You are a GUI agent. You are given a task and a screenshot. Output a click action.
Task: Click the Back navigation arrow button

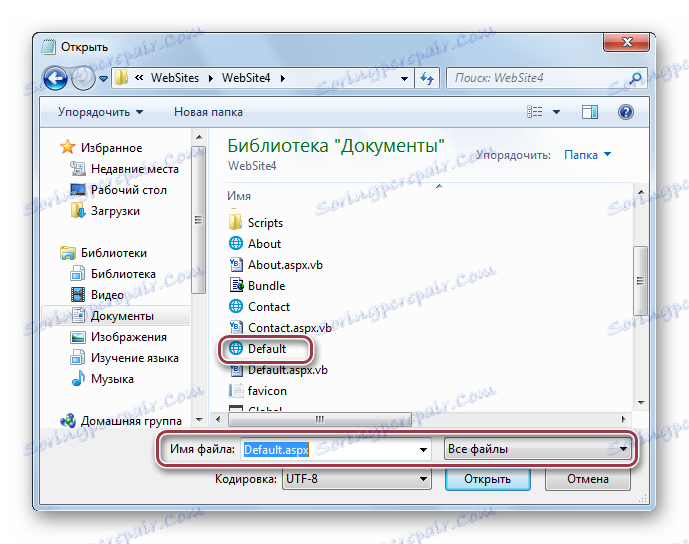point(55,79)
